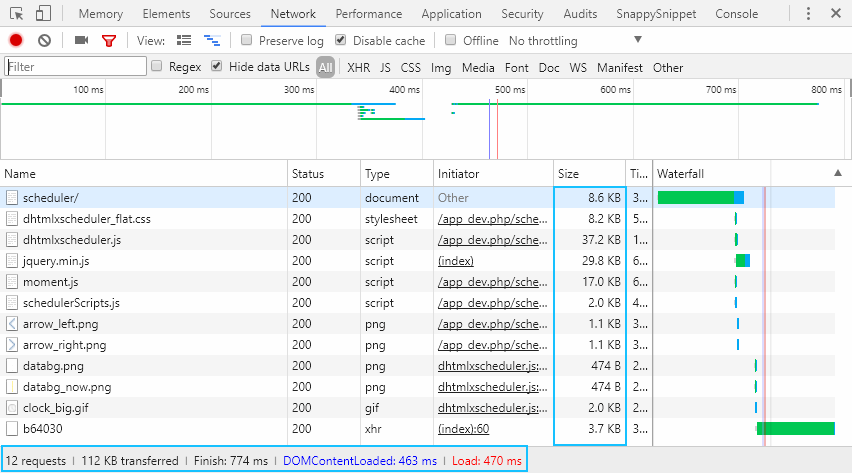Open the (index) initiator link for jquery.min.js

[456, 261]
